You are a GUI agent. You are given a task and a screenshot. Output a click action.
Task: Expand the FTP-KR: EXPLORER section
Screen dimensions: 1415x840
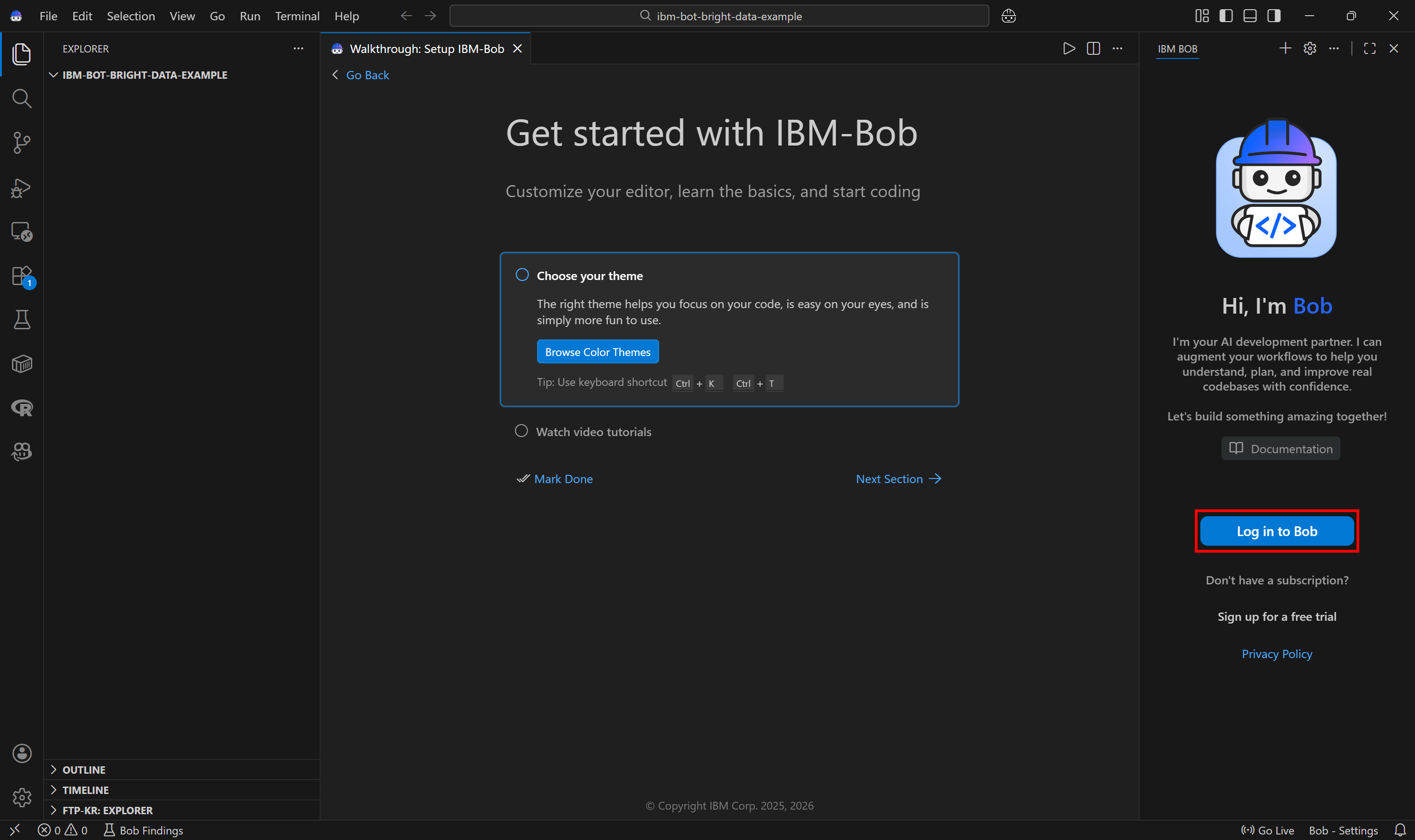(x=181, y=810)
